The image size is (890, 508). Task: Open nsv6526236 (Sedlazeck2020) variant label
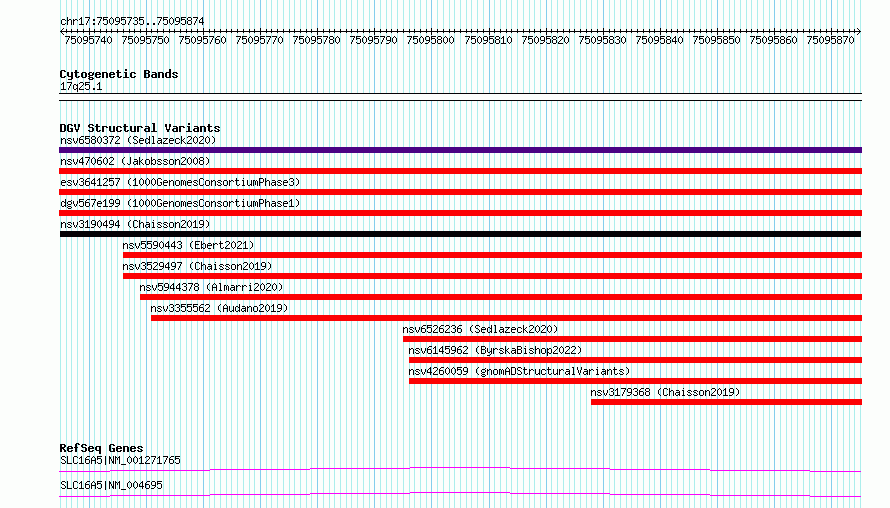click(x=480, y=329)
